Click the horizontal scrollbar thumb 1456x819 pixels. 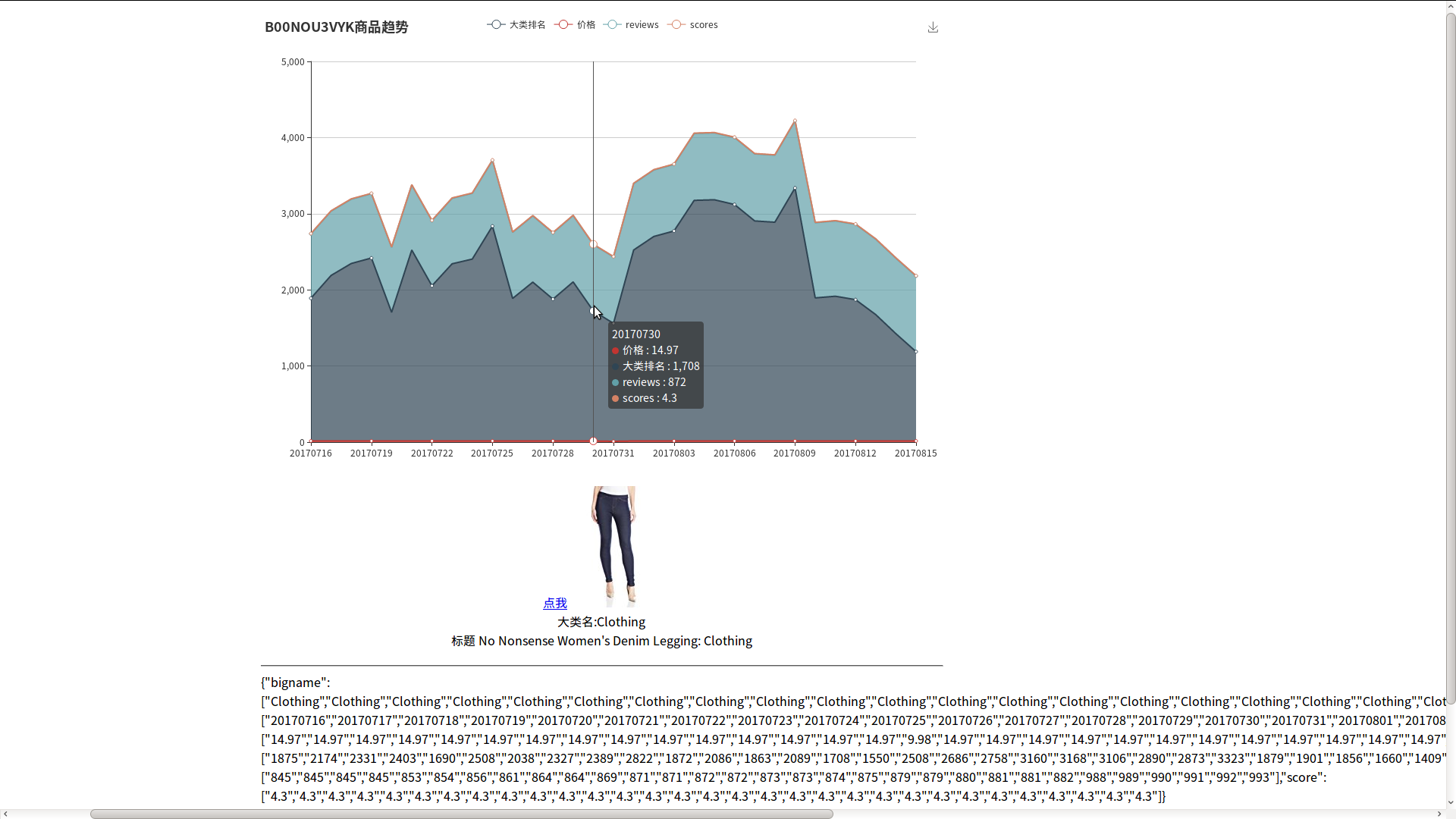[x=461, y=814]
